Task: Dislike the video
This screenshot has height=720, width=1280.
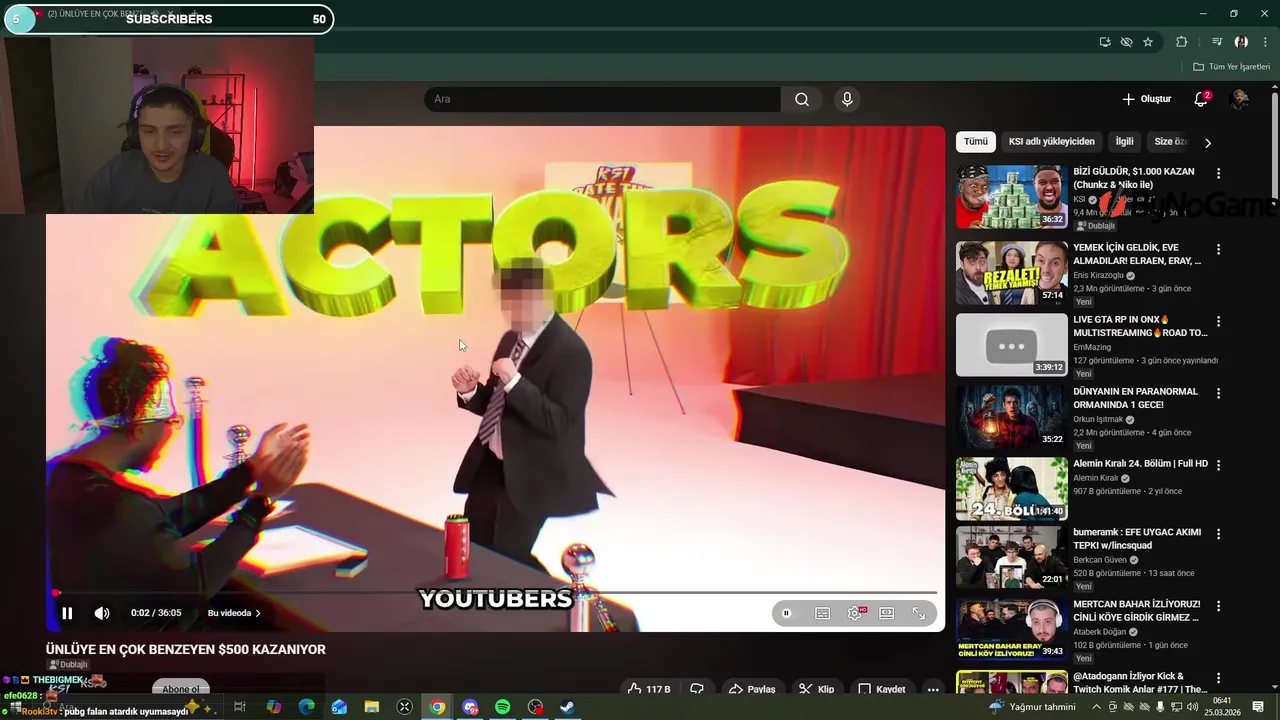Action: click(x=697, y=689)
